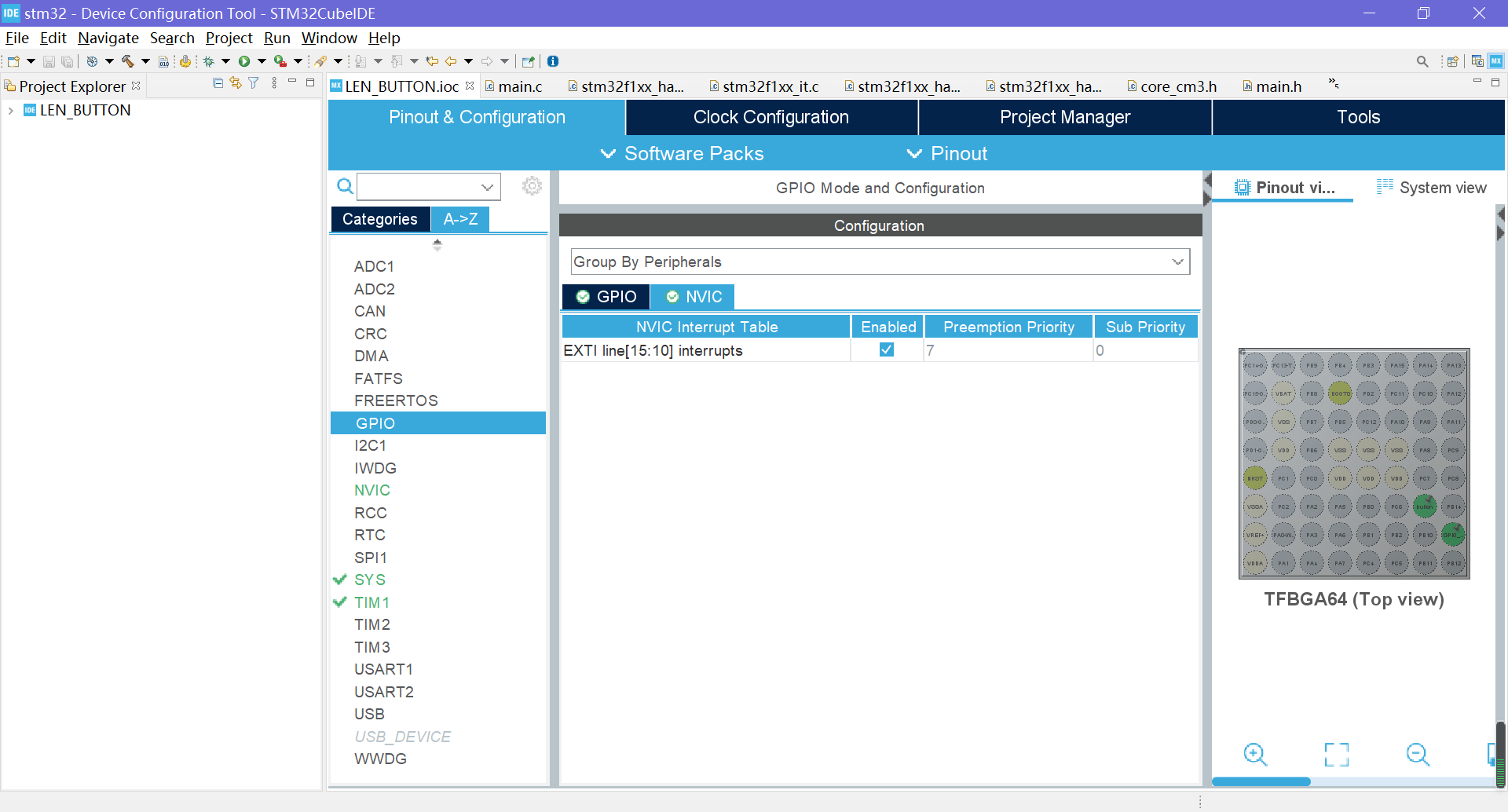
Task: Click Collapse All in Project Explorer
Action: 218,83
